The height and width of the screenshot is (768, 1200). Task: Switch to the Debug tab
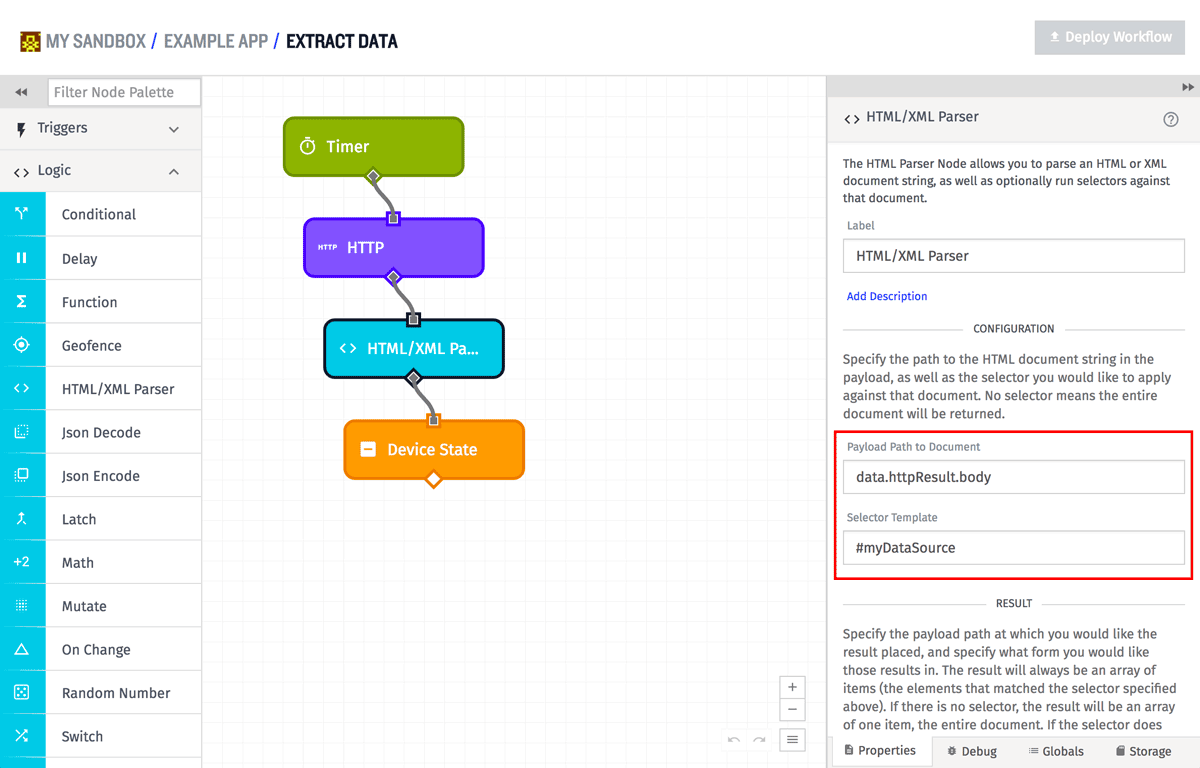[x=972, y=751]
